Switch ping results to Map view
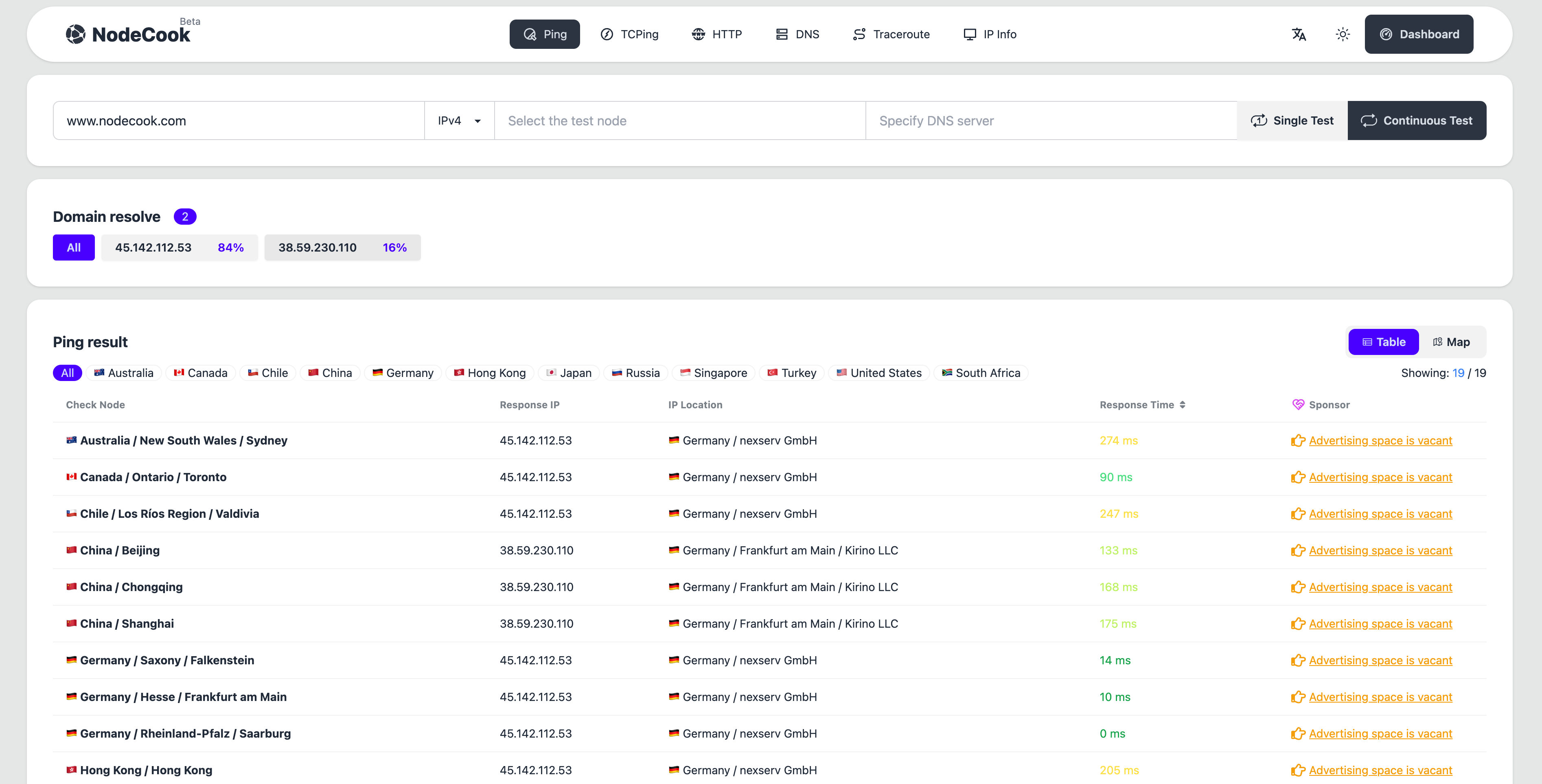Viewport: 1542px width, 784px height. [x=1451, y=342]
